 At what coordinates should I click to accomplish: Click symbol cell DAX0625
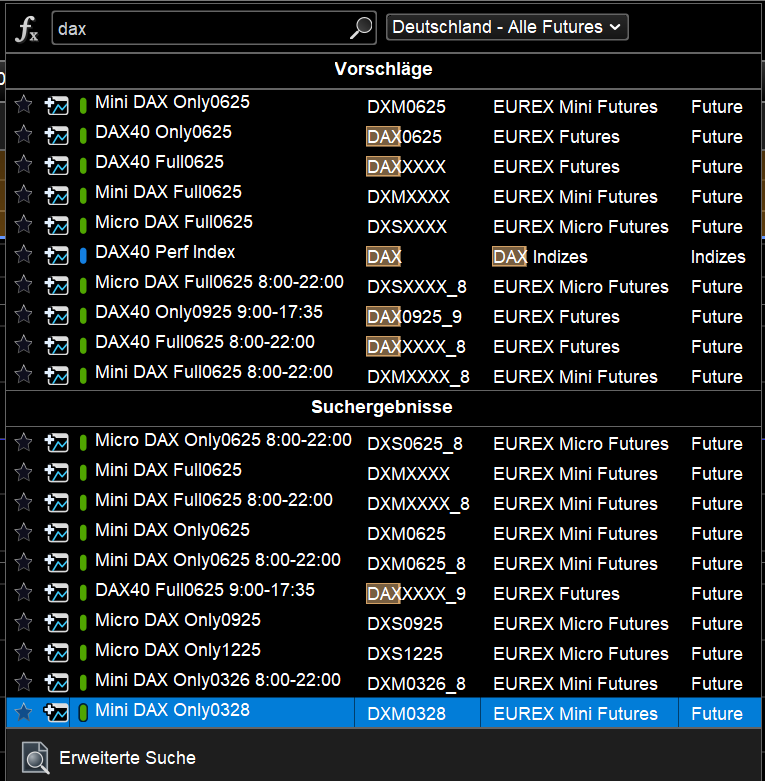tap(404, 136)
